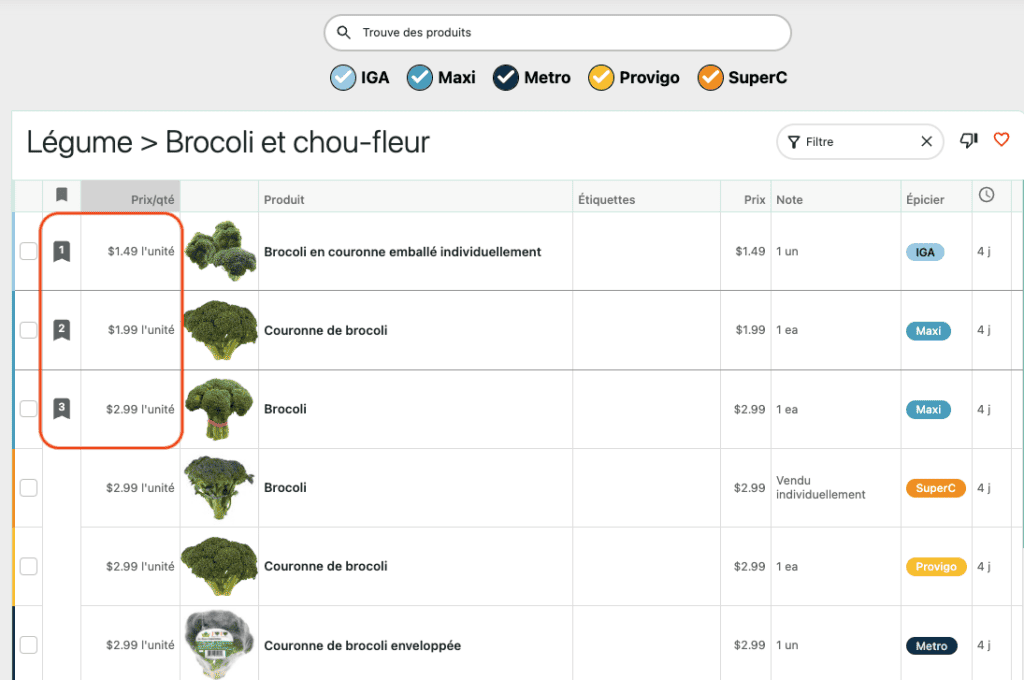Viewport: 1024px width, 680px height.
Task: Click the clock column header icon
Action: 987,195
